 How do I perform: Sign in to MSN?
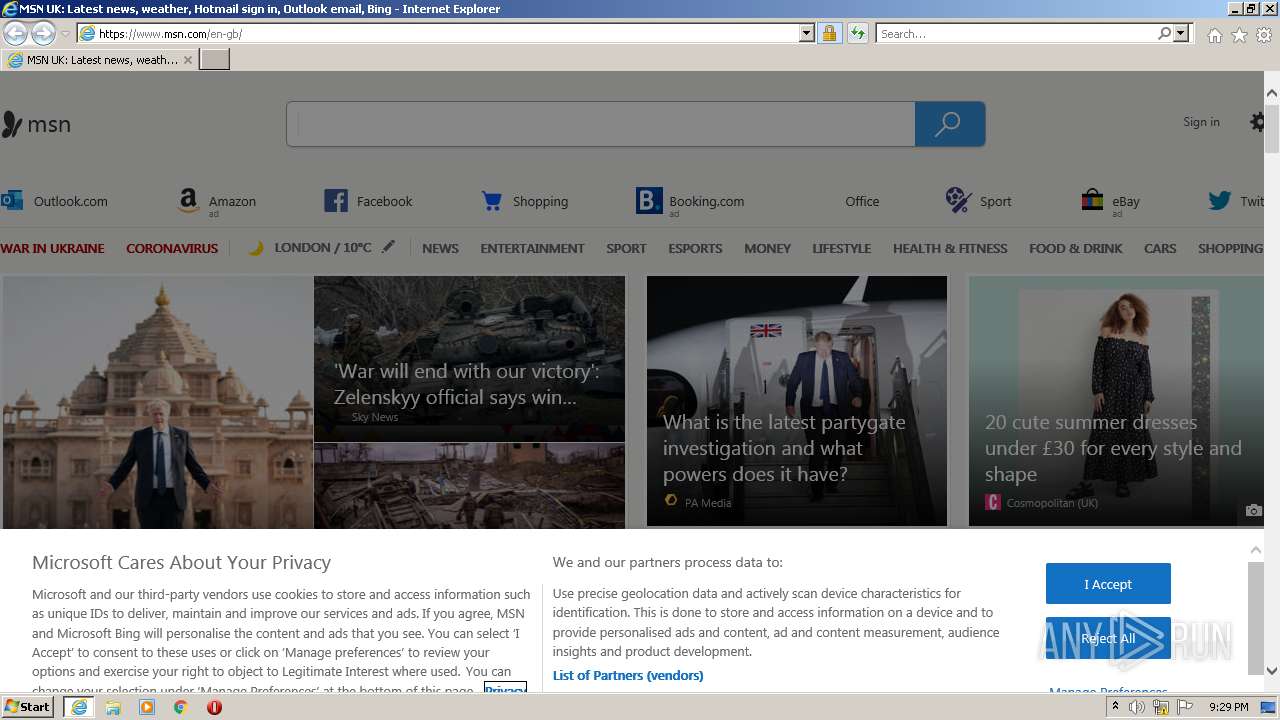click(1201, 122)
